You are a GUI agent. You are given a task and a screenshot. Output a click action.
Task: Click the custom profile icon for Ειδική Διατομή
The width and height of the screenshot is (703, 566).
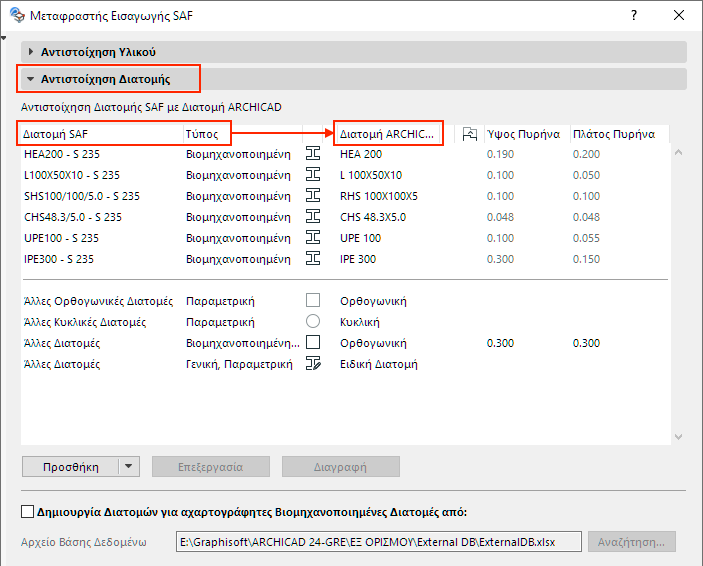pyautogui.click(x=313, y=363)
